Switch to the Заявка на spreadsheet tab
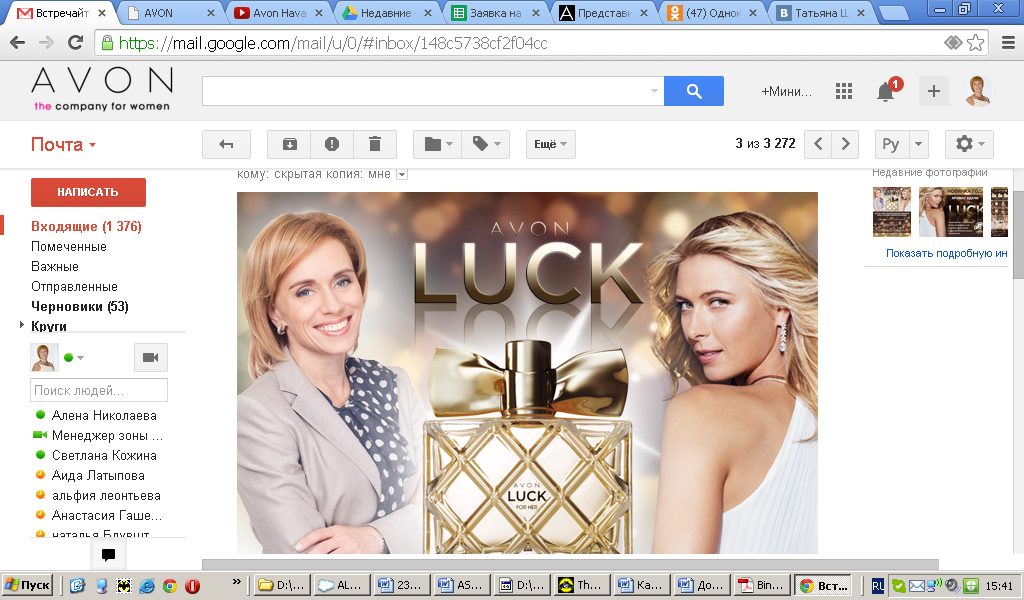 [495, 12]
